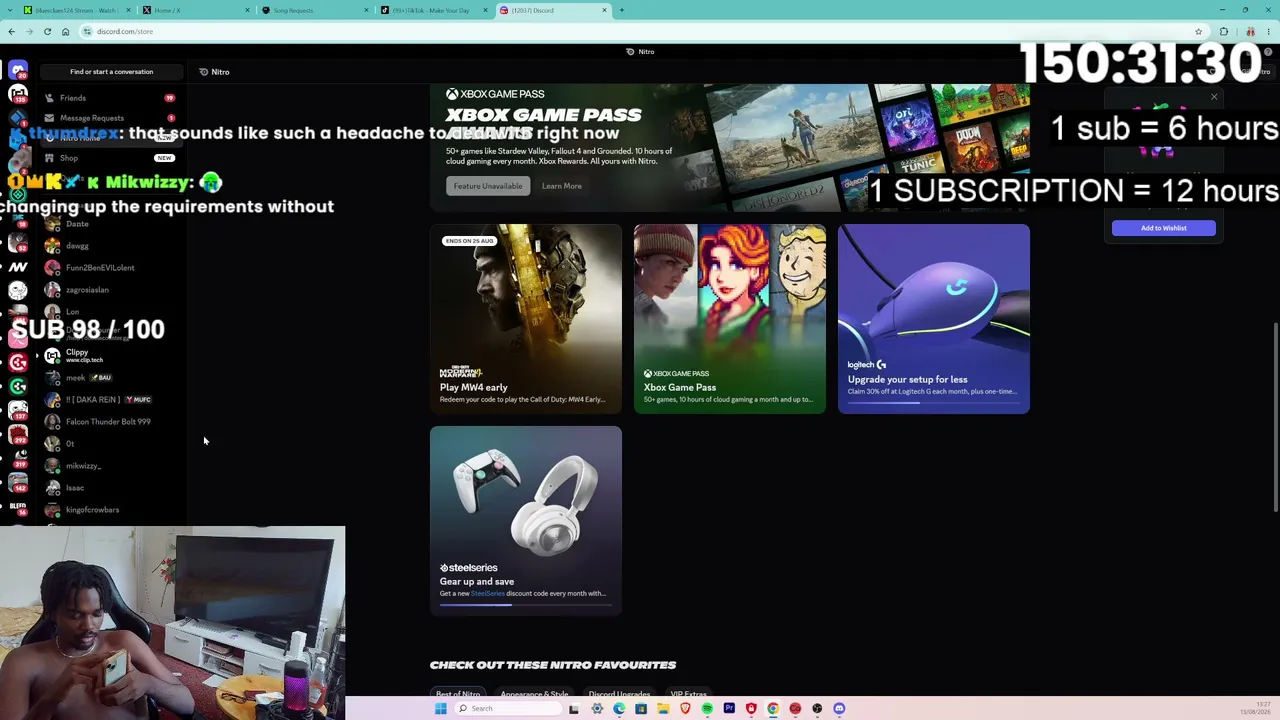Bookmark this page with star icon
The image size is (1280, 720).
tap(1198, 31)
